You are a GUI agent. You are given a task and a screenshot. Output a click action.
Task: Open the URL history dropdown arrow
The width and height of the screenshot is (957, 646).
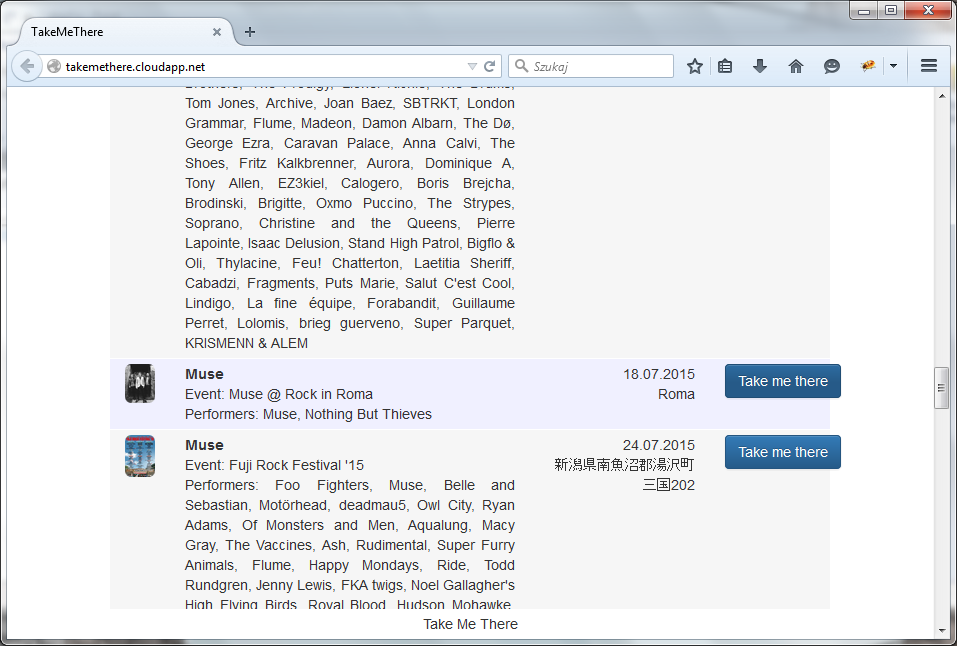tap(472, 67)
